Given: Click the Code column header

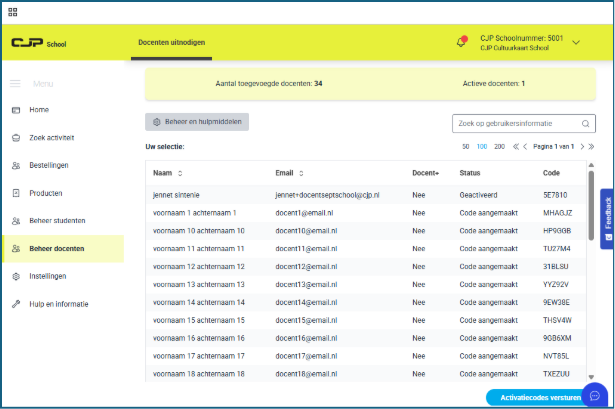Looking at the screenshot, I should click(551, 173).
